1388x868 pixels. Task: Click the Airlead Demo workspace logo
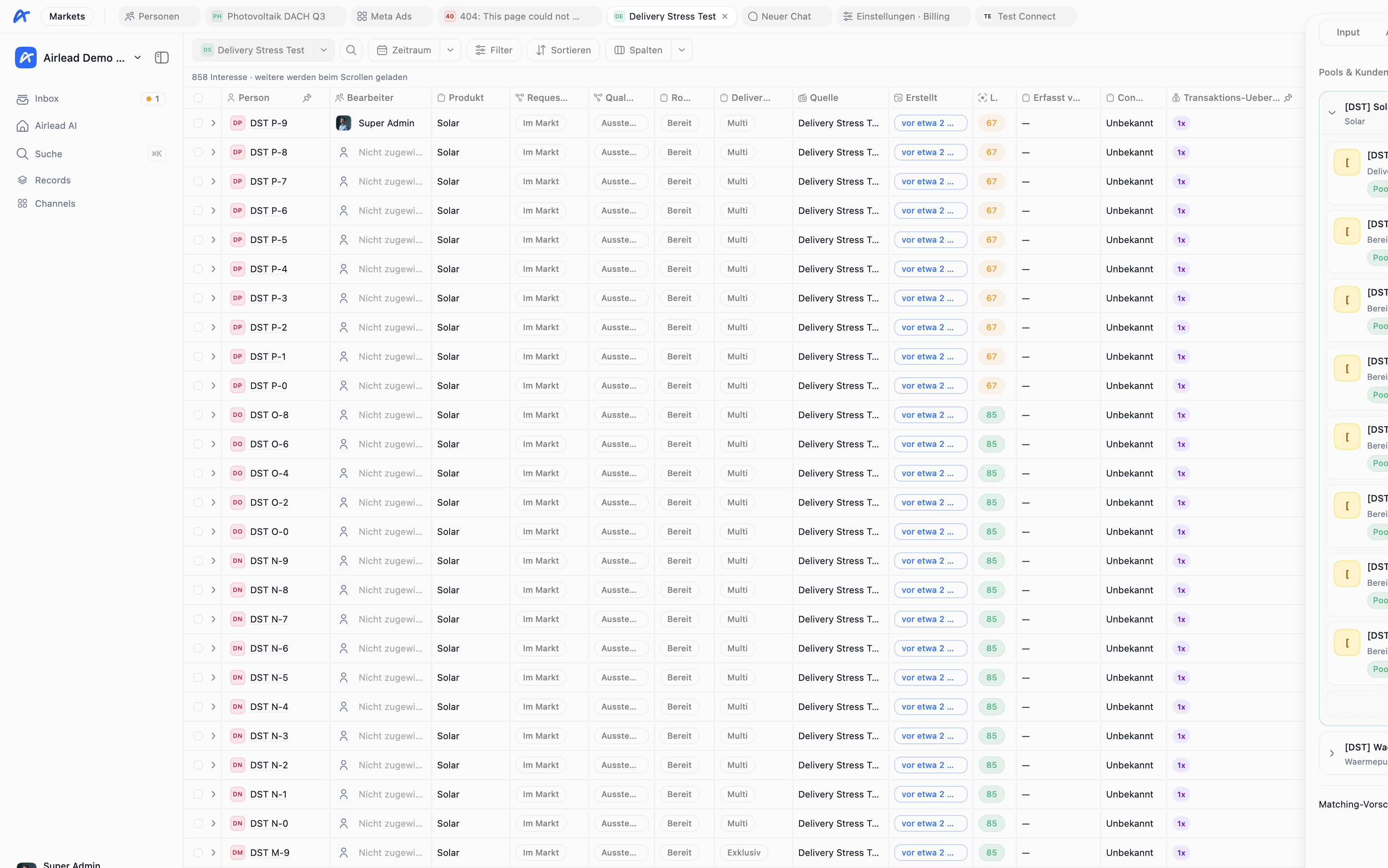[26, 58]
